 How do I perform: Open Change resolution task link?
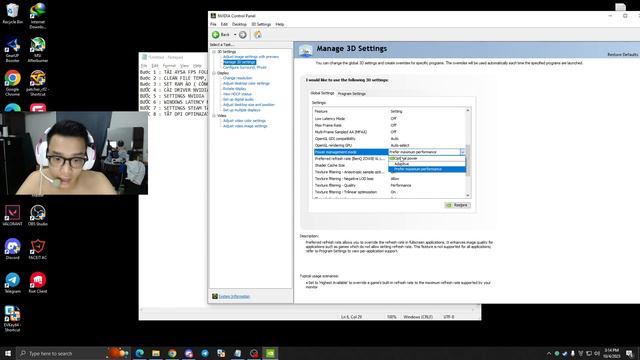pyautogui.click(x=238, y=78)
